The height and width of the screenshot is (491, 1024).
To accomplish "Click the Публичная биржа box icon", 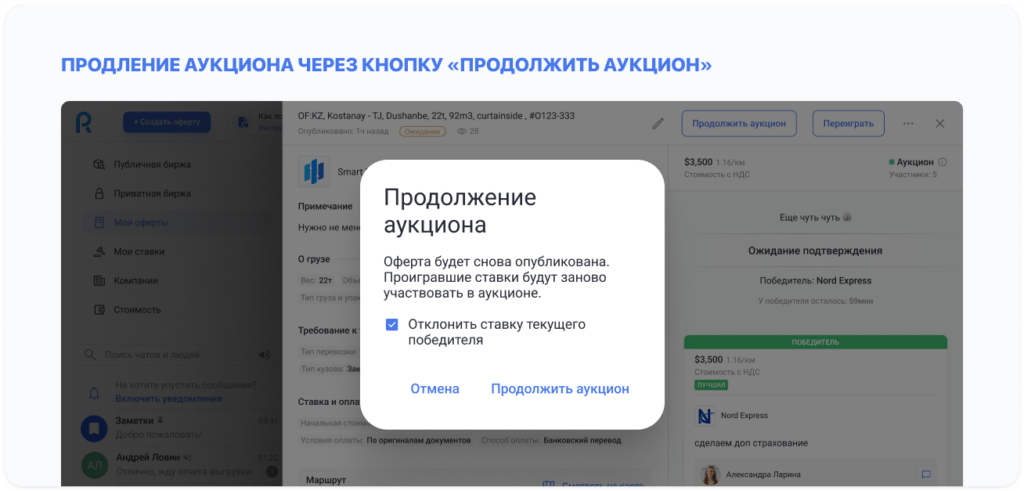I will (99, 165).
